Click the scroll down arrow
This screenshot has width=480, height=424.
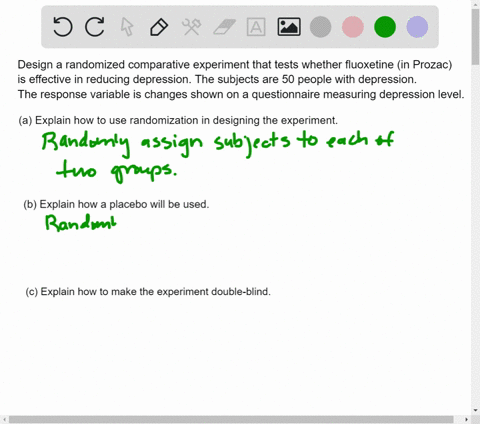475,410
